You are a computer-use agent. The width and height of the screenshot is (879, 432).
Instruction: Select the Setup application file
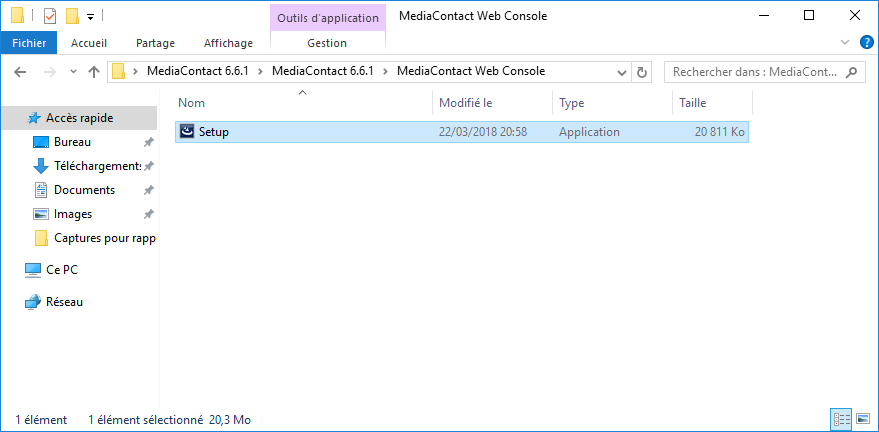(x=462, y=132)
